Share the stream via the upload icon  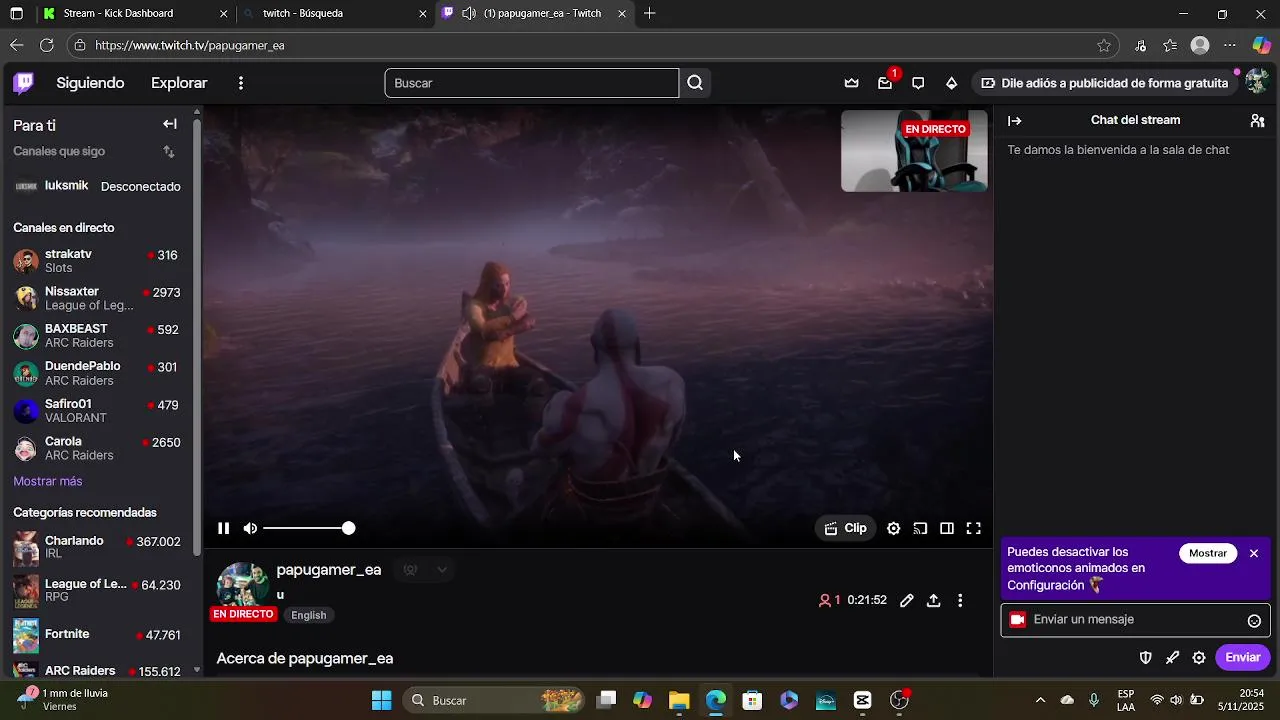(x=933, y=601)
